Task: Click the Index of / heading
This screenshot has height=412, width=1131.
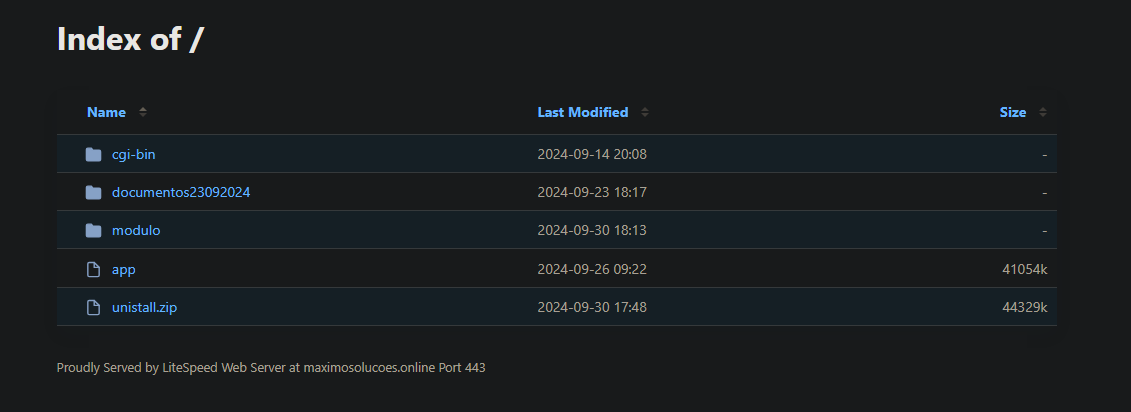Action: pyautogui.click(x=130, y=39)
